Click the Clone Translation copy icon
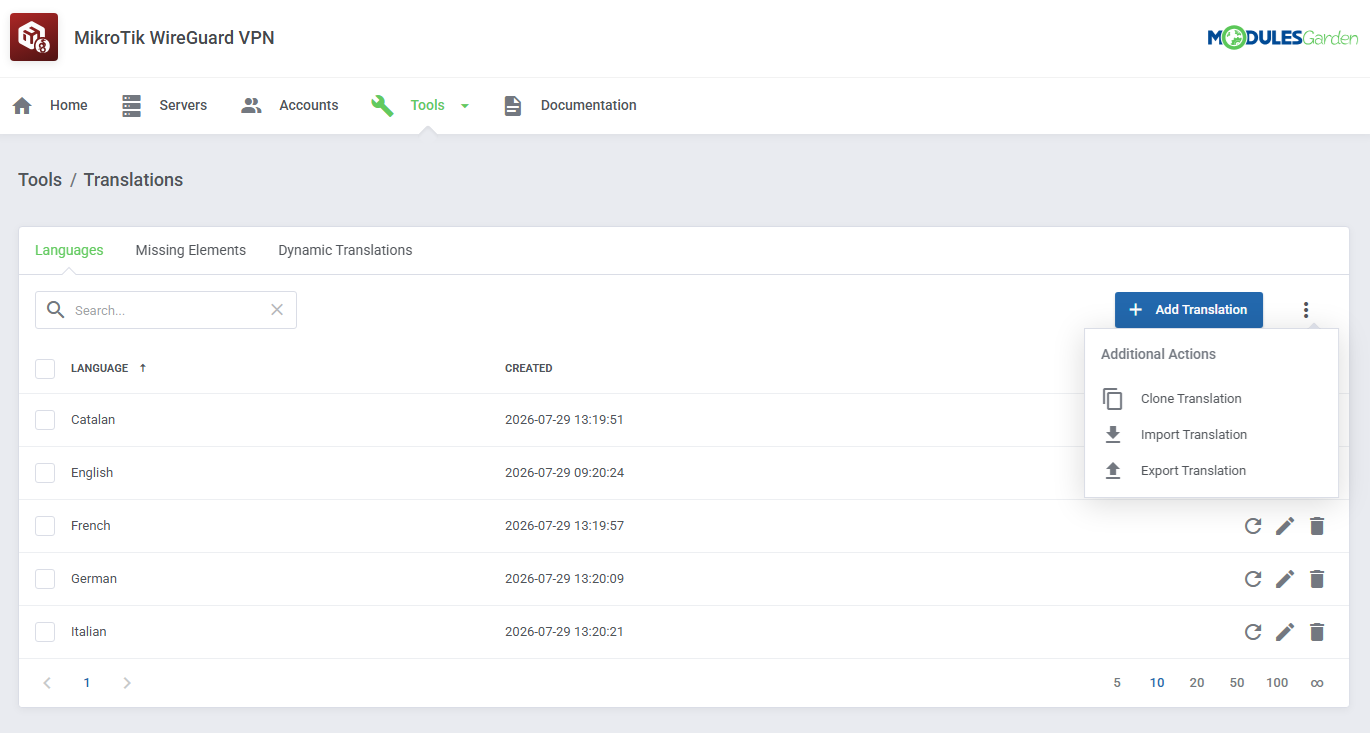The image size is (1370, 733). point(1113,399)
